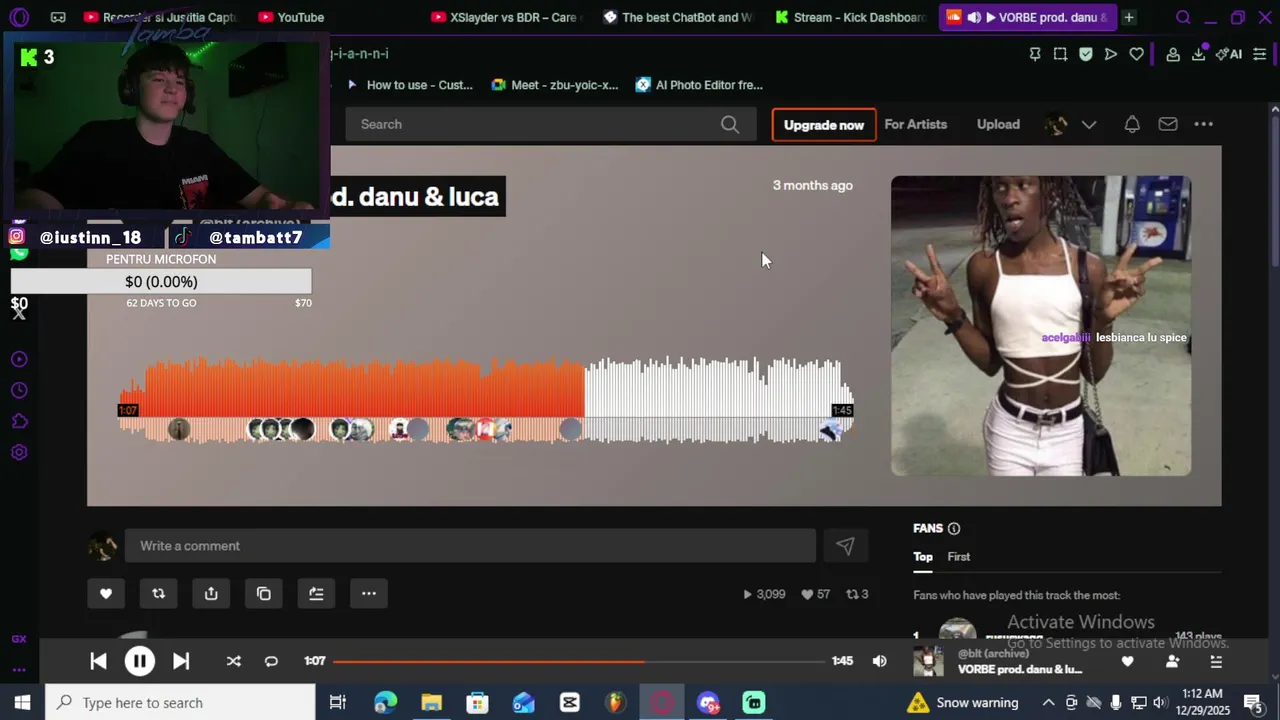Mute the player volume icon
Viewport: 1280px width, 720px height.
tap(879, 661)
